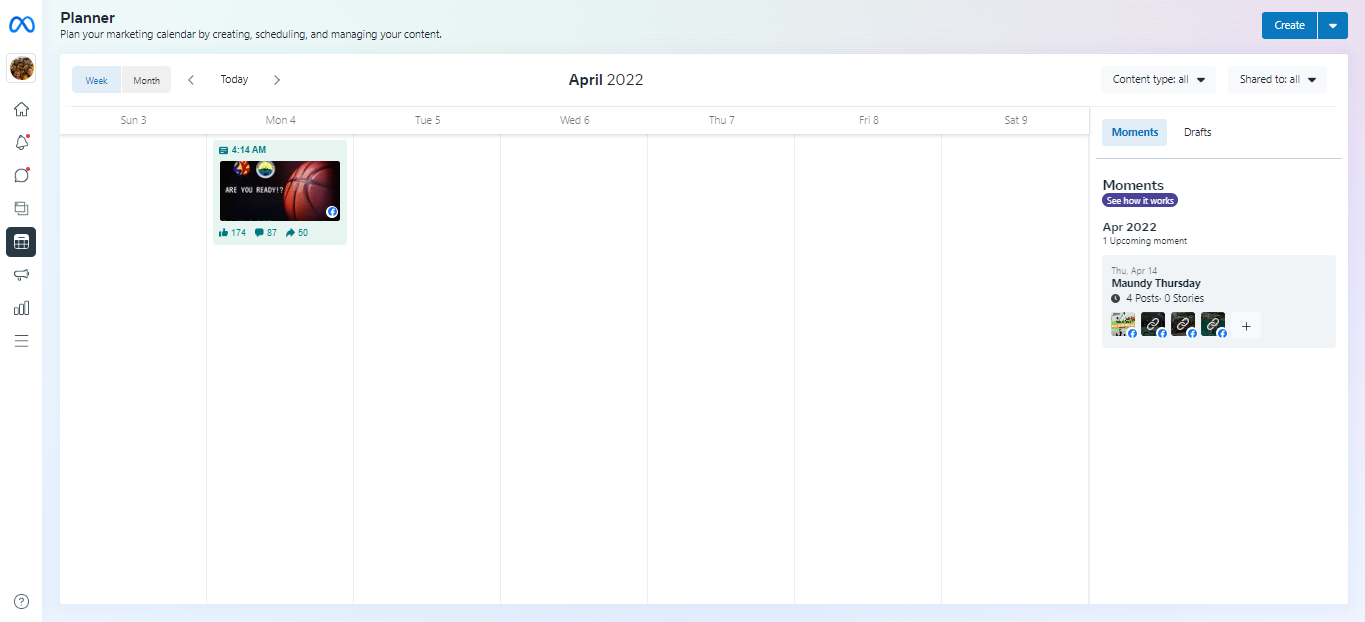
Task: Click the 4:14 AM post time
Action: click(249, 150)
